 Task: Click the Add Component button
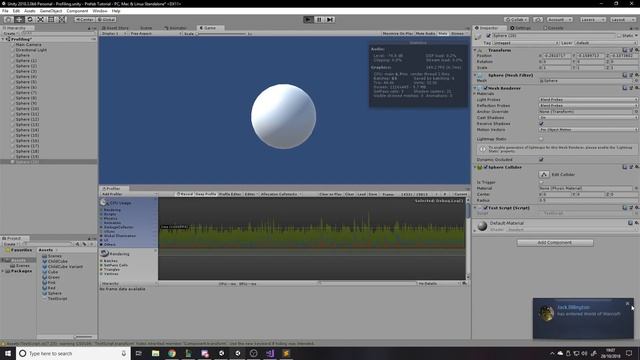tap(555, 242)
